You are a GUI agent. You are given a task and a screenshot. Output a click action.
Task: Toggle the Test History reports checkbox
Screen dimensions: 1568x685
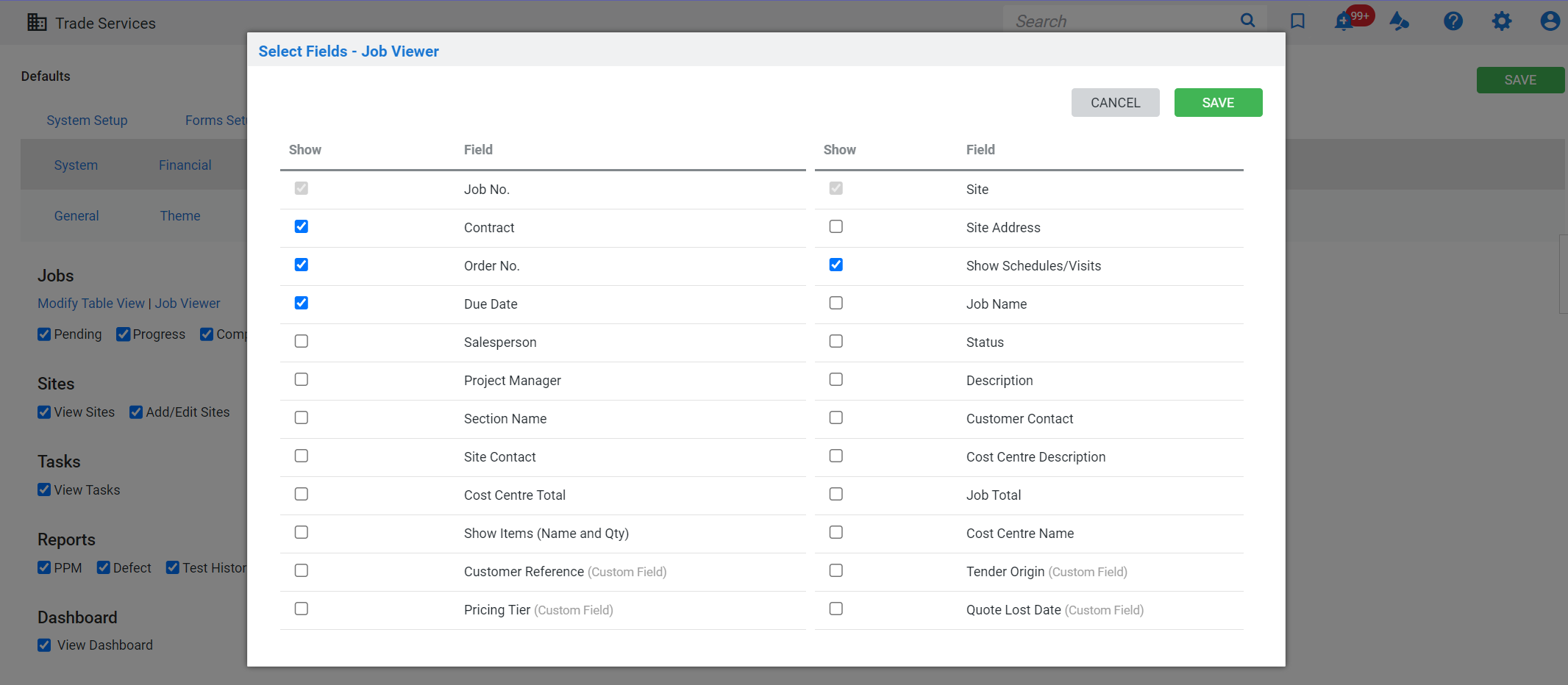tap(173, 568)
